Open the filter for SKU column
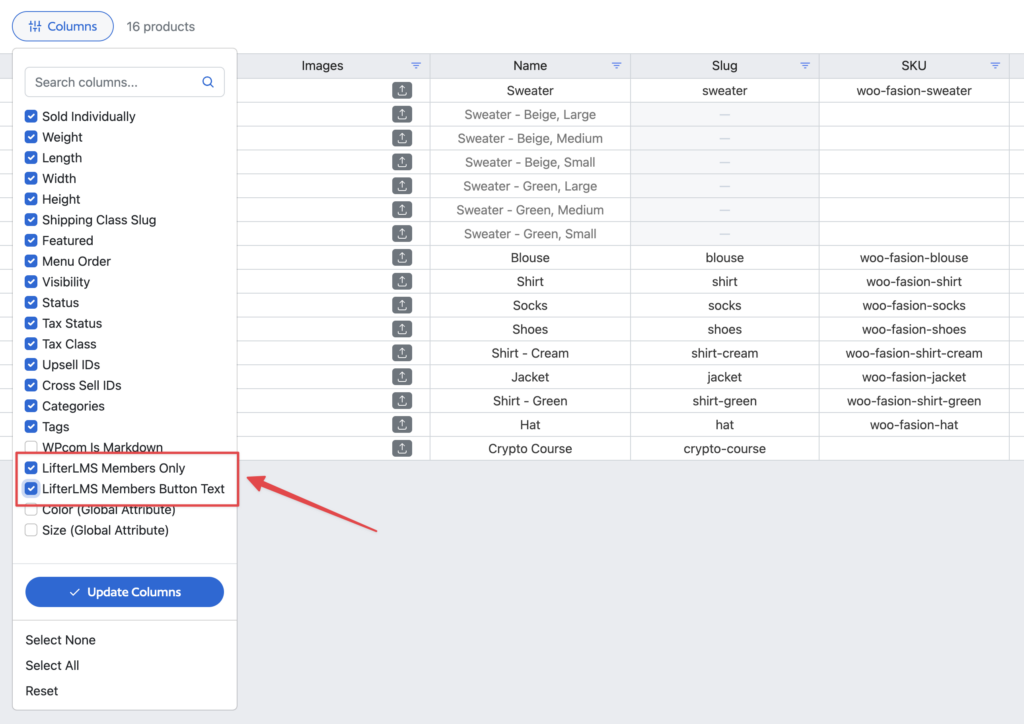 pos(995,65)
